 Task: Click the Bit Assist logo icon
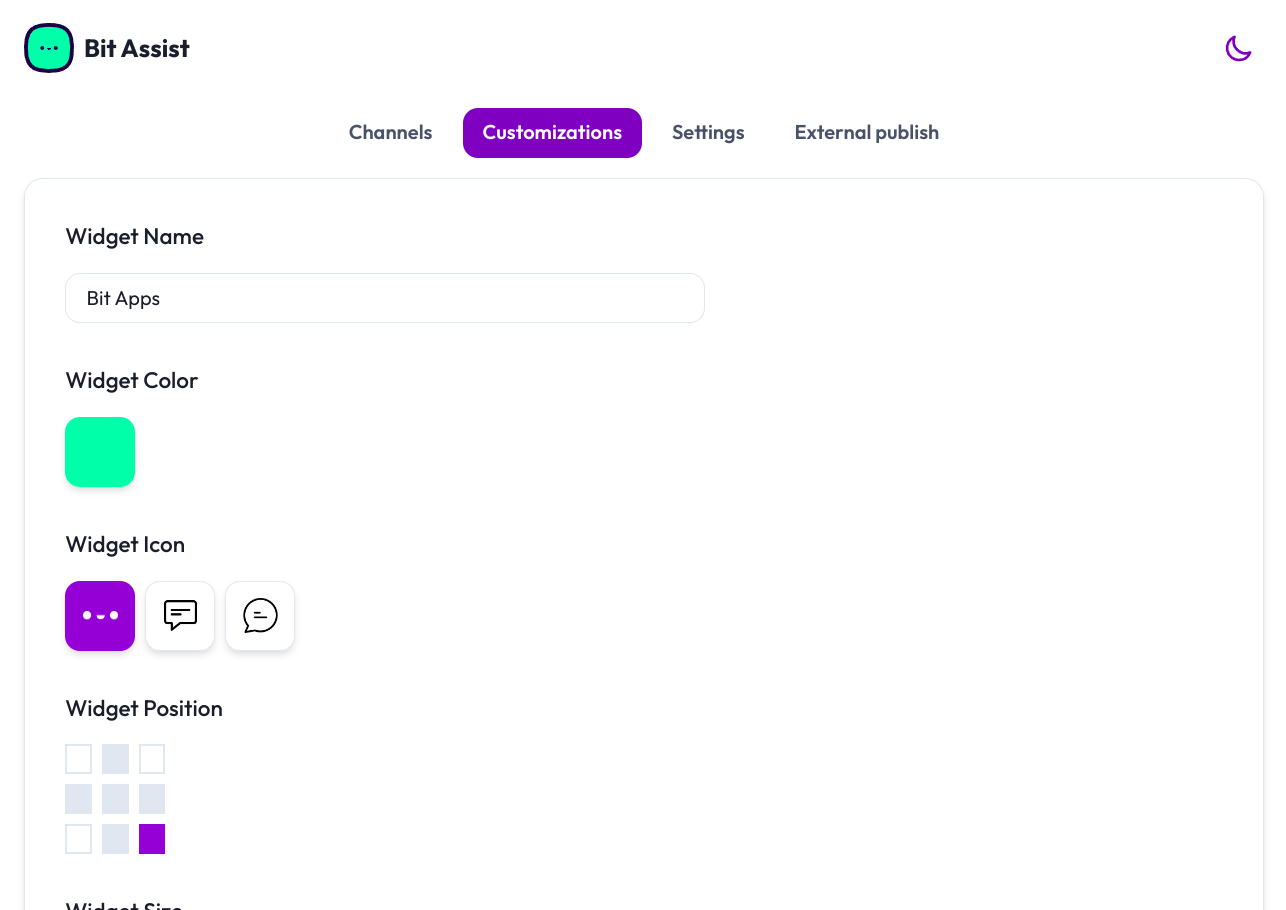(49, 48)
